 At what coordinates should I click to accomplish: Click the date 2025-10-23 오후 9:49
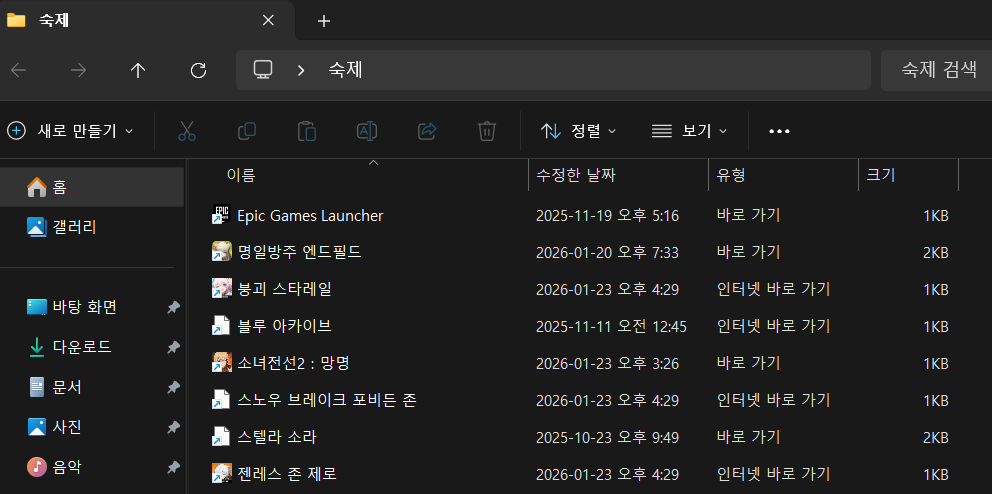[x=607, y=436]
